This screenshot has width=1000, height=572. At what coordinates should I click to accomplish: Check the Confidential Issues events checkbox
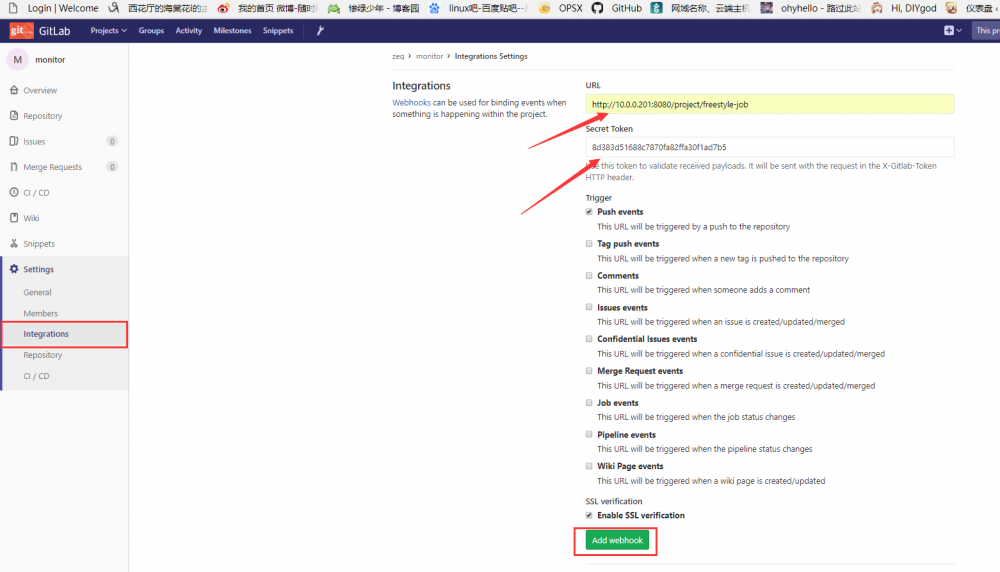click(589, 339)
